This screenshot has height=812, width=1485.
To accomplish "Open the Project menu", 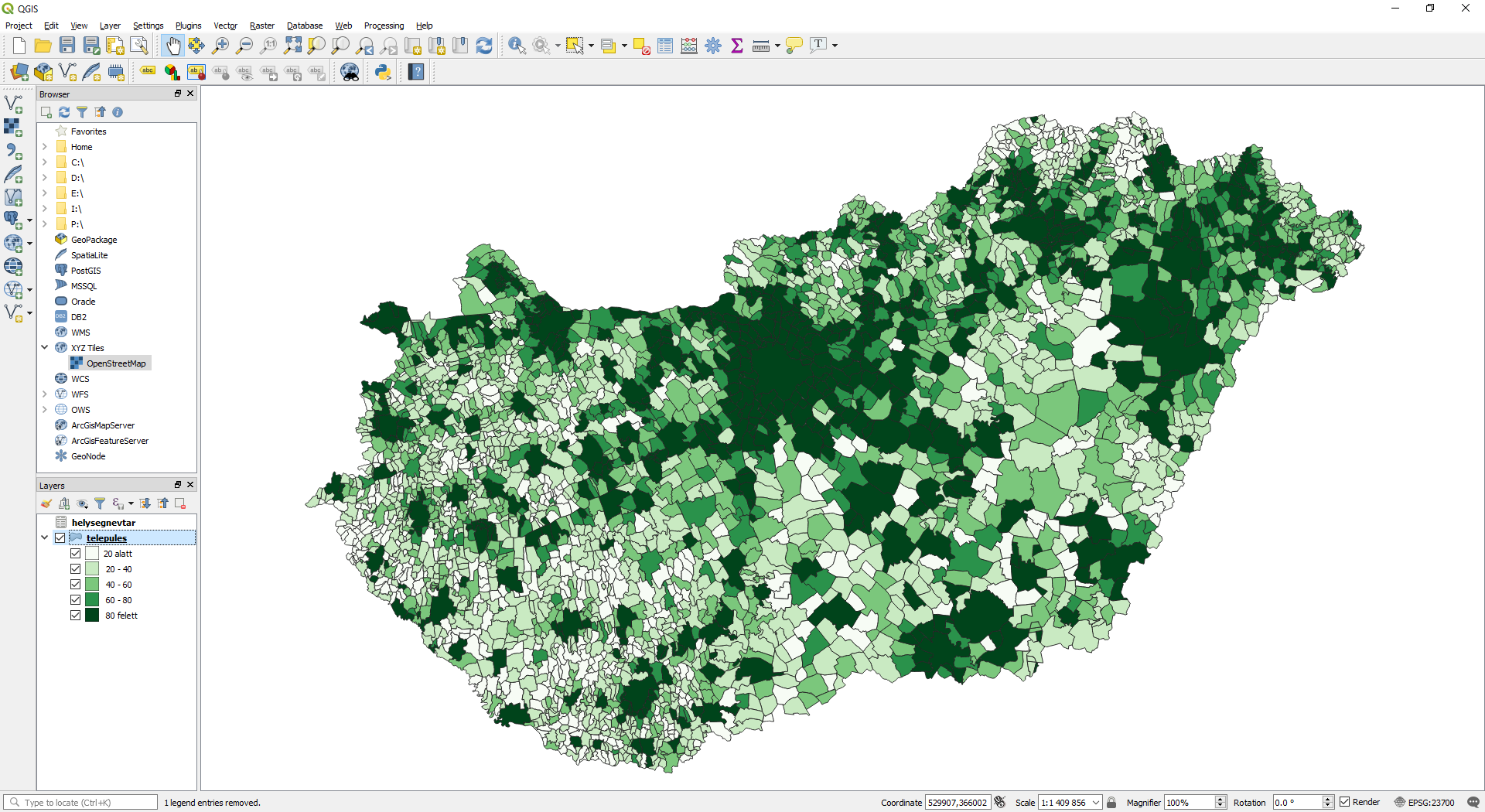I will [x=19, y=26].
